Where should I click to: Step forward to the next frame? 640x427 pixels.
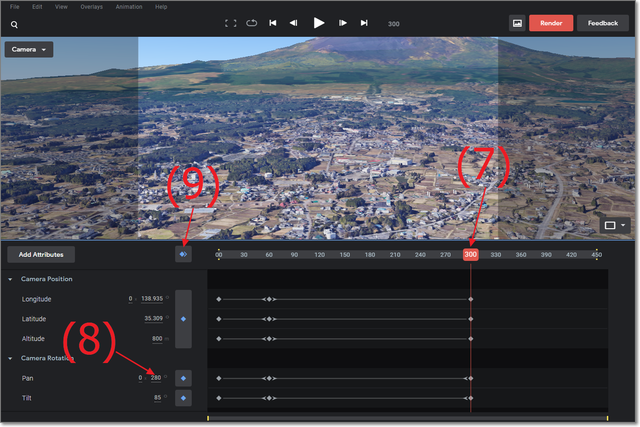(343, 22)
